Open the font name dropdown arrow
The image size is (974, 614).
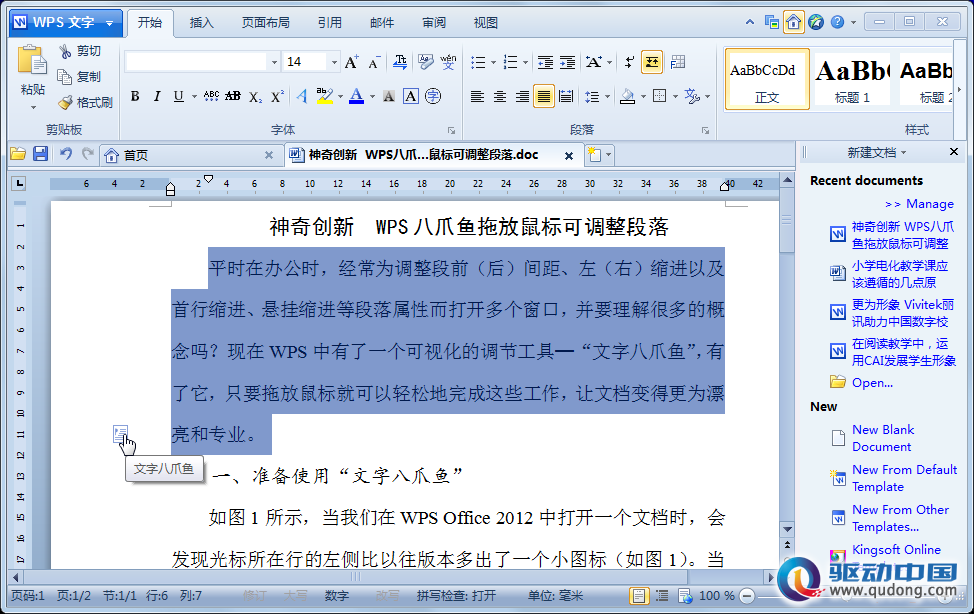(273, 62)
